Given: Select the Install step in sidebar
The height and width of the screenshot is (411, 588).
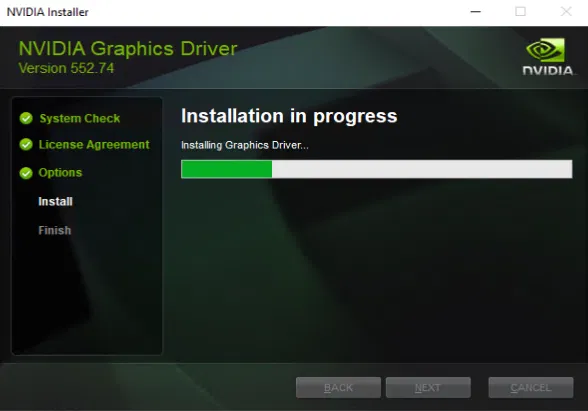Looking at the screenshot, I should (56, 202).
